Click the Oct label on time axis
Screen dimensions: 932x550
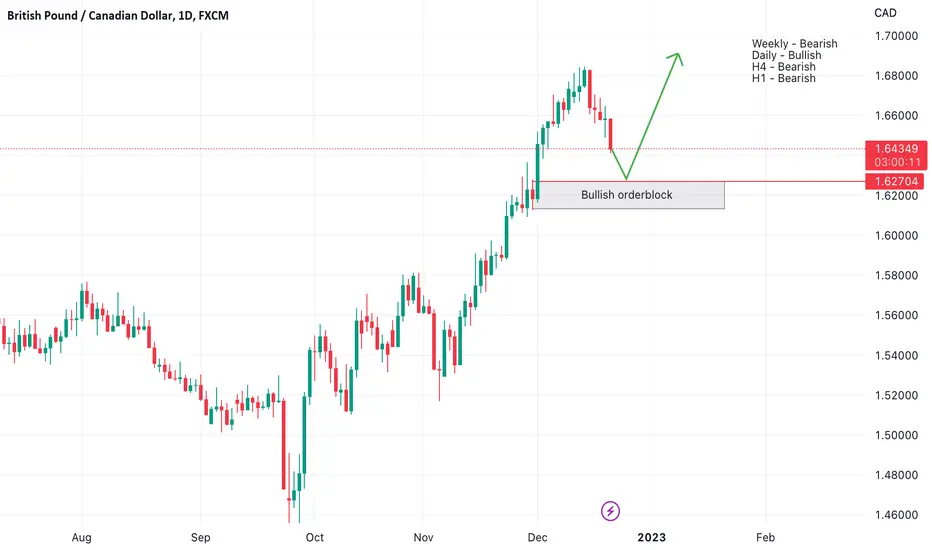pos(314,538)
